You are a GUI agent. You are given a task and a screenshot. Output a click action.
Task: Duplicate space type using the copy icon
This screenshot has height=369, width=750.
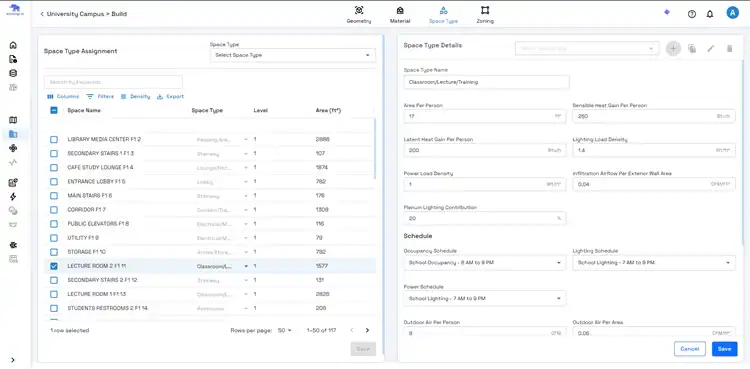tap(692, 48)
